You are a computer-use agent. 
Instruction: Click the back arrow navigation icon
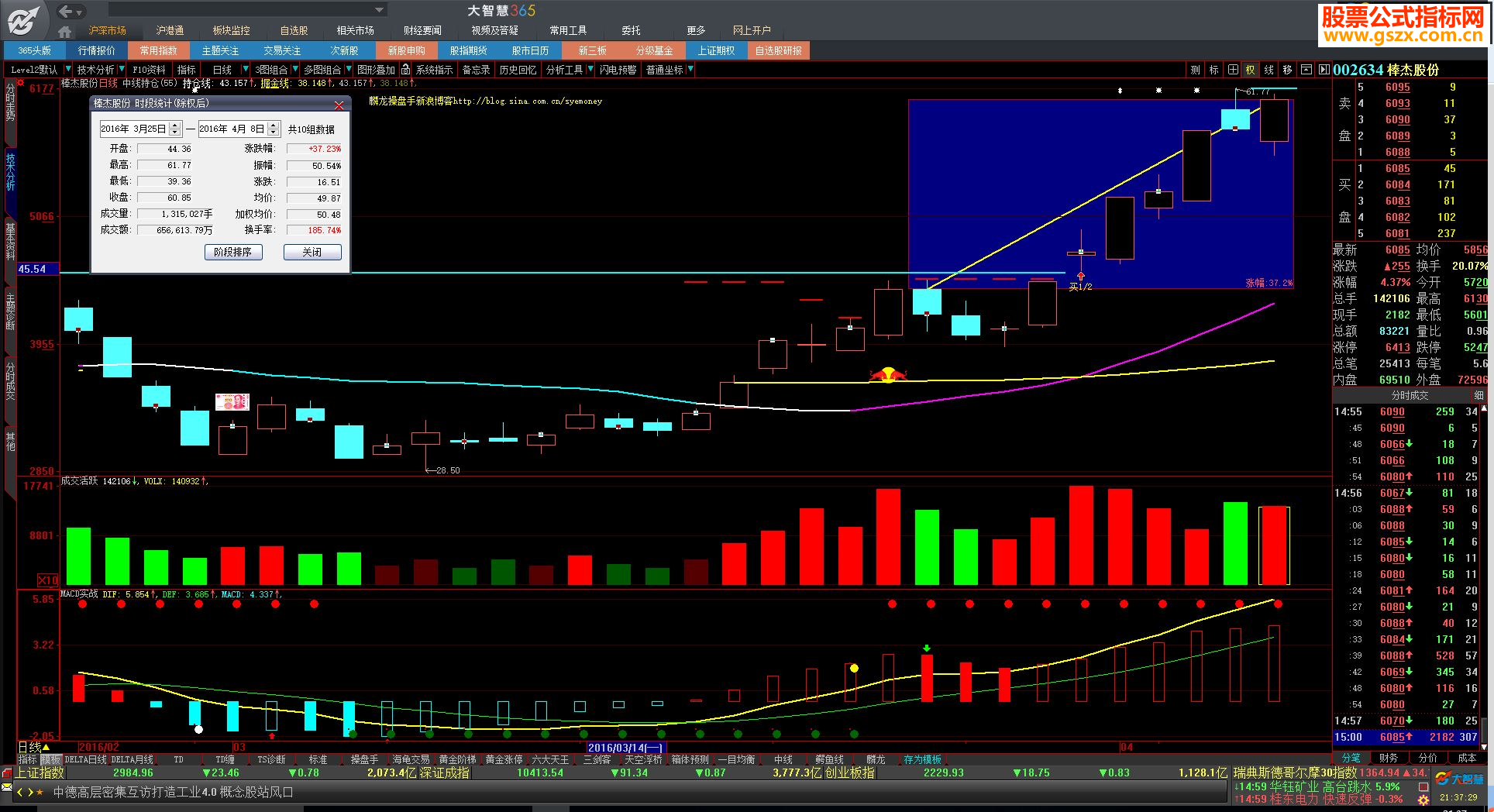point(66,11)
